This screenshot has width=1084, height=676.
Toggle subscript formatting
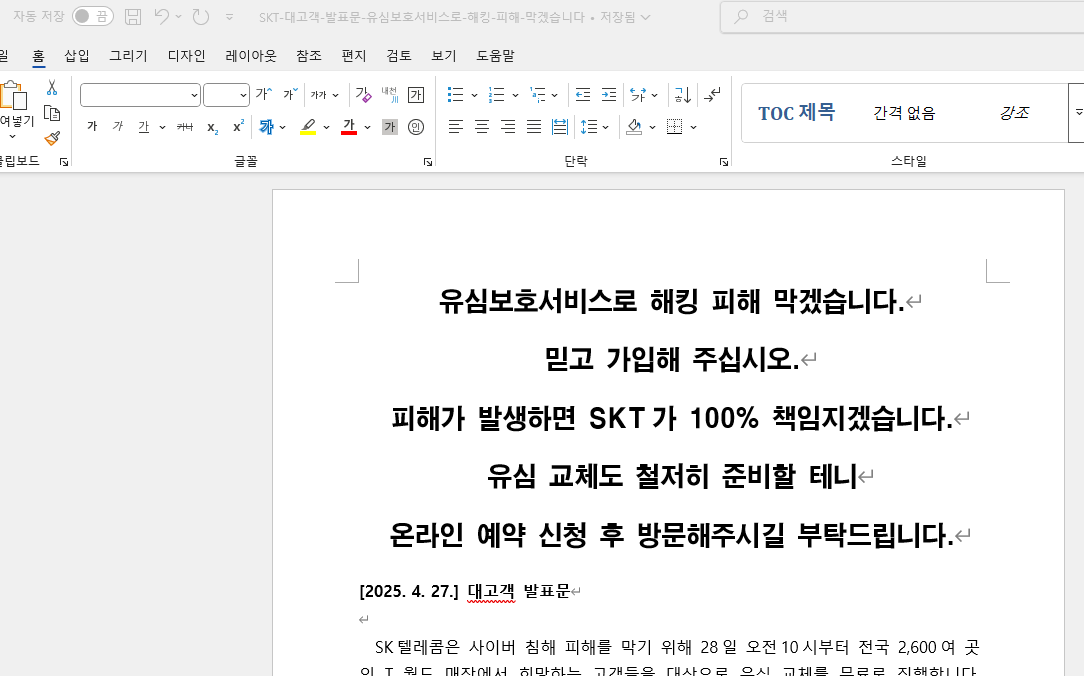(x=212, y=127)
